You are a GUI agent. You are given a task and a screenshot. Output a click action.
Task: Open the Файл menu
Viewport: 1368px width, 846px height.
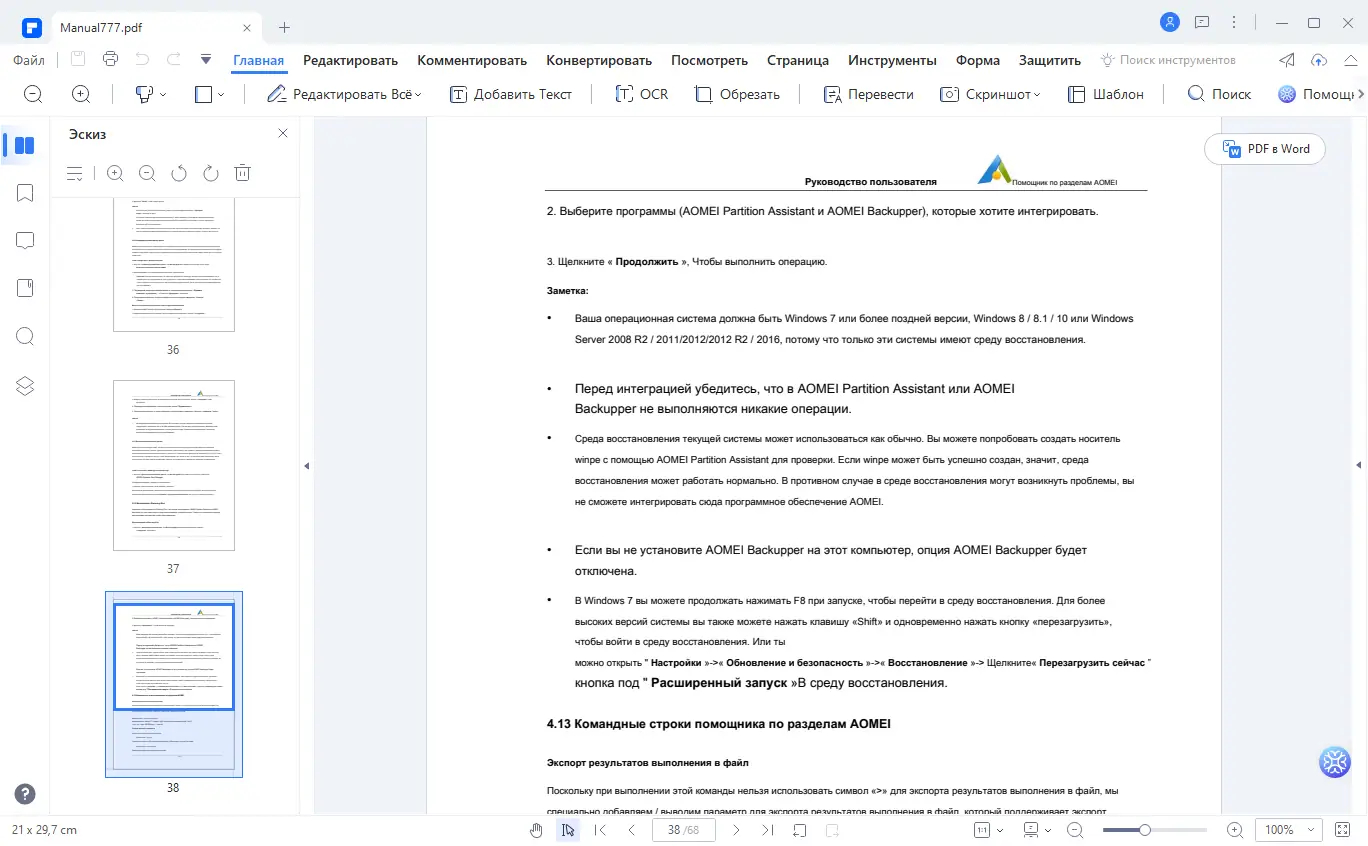pyautogui.click(x=28, y=60)
